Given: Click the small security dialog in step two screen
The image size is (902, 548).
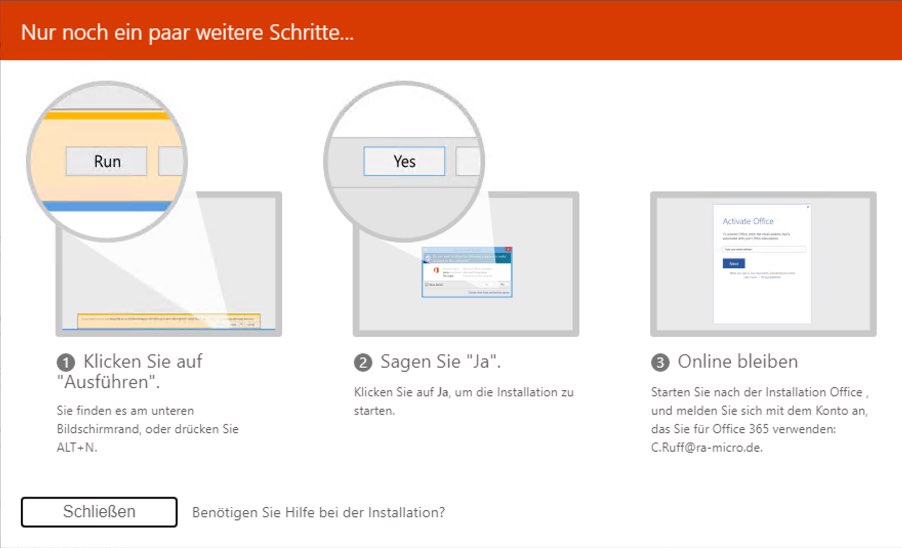Looking at the screenshot, I should (467, 272).
